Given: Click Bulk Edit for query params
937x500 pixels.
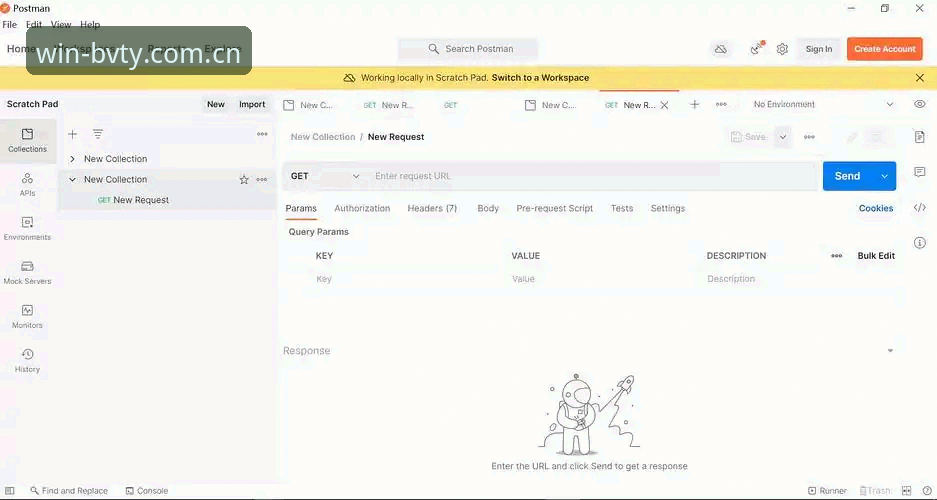Looking at the screenshot, I should (876, 256).
